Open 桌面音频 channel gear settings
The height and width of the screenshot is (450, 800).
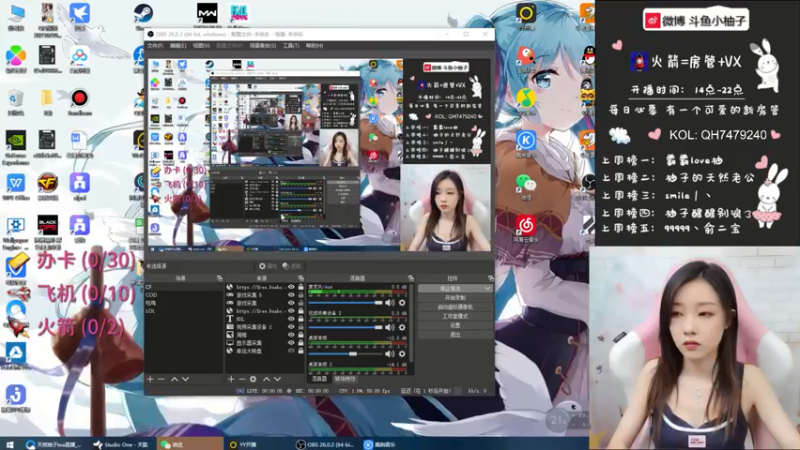click(x=402, y=353)
